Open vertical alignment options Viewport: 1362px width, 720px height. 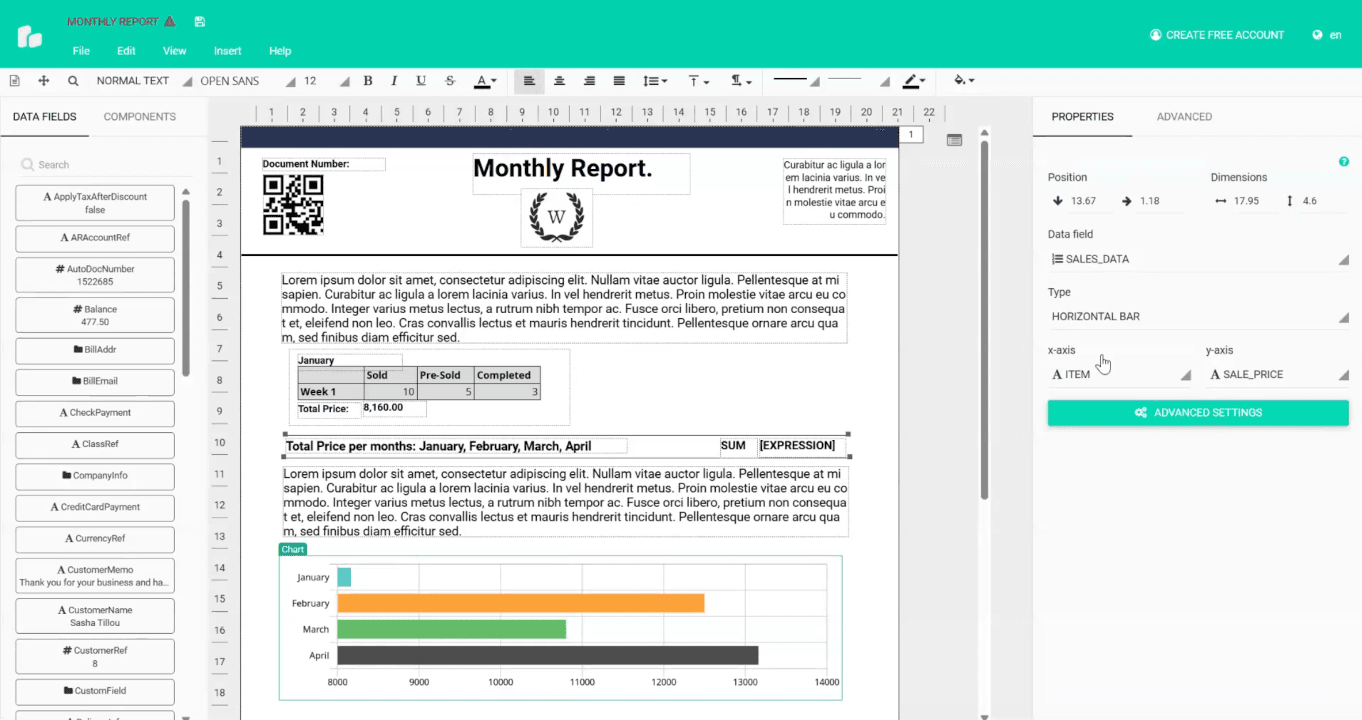click(699, 81)
